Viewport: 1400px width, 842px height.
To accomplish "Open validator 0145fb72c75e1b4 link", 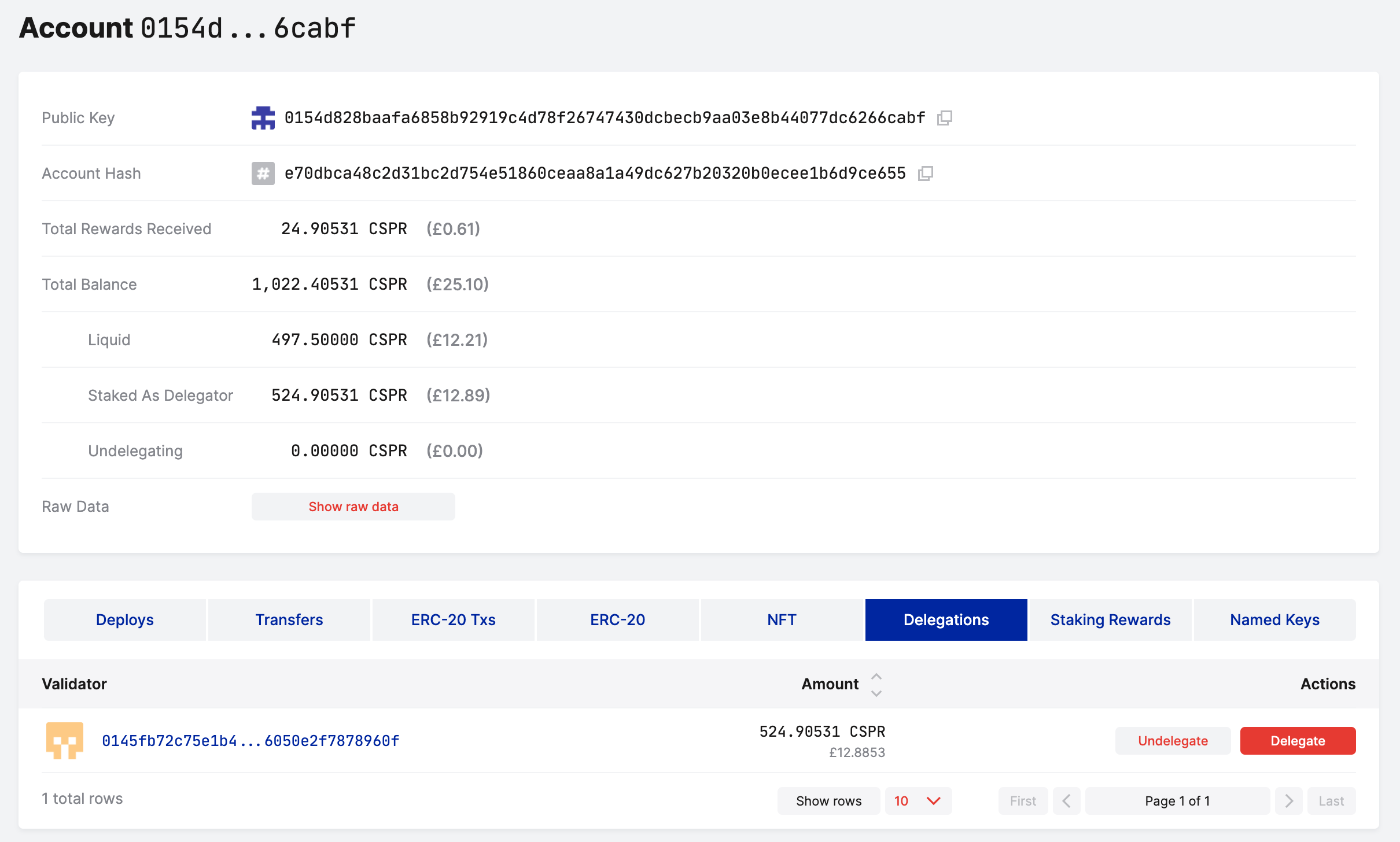I will (250, 741).
